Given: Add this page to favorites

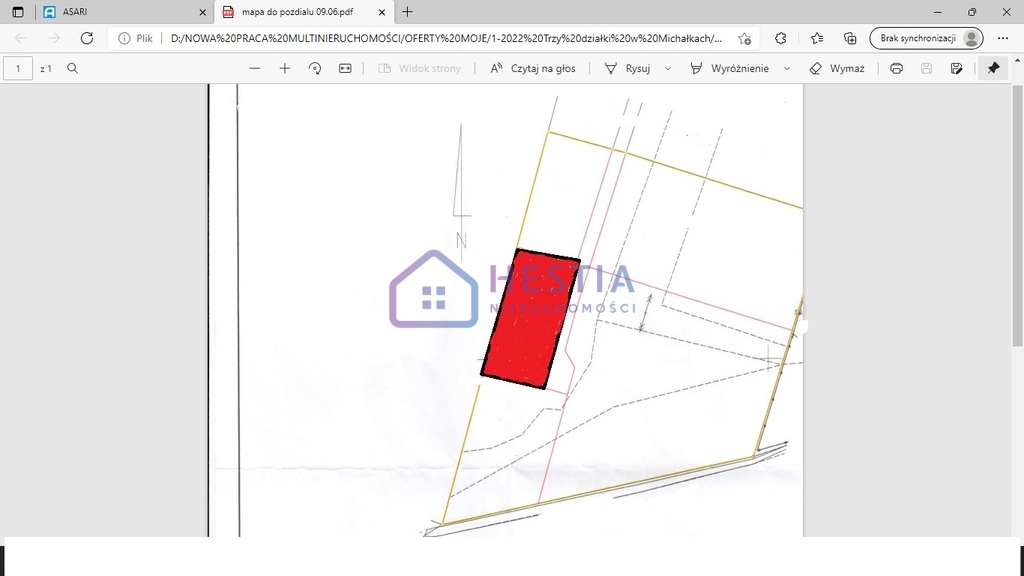Looking at the screenshot, I should [745, 38].
